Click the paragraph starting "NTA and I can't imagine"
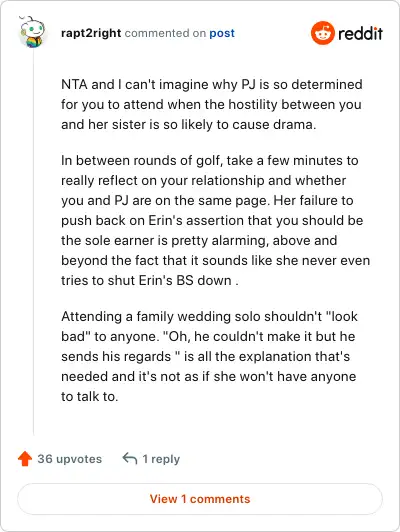 (x=212, y=104)
